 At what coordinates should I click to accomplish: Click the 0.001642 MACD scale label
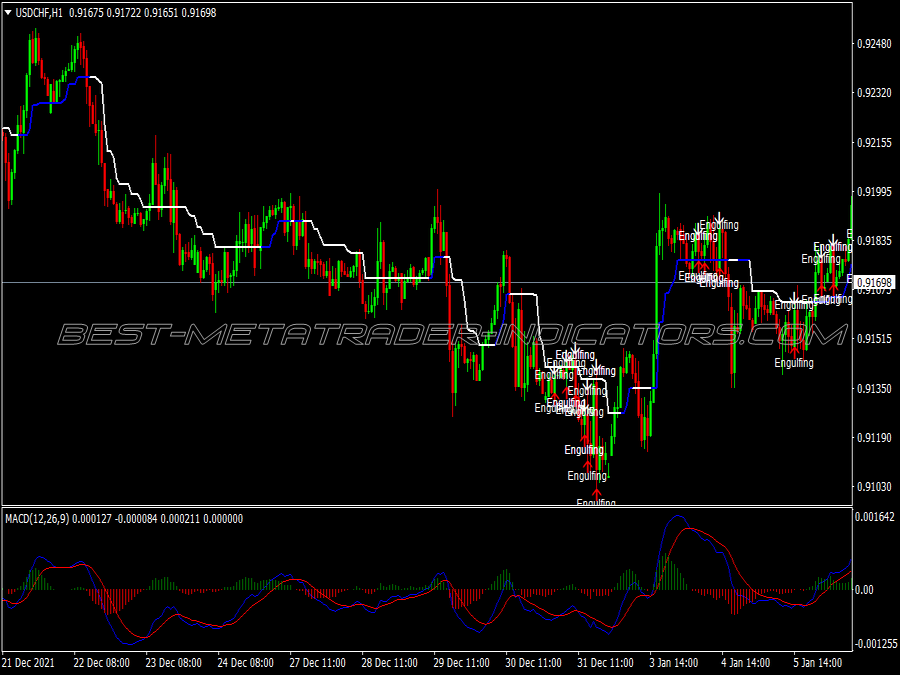pyautogui.click(x=875, y=517)
